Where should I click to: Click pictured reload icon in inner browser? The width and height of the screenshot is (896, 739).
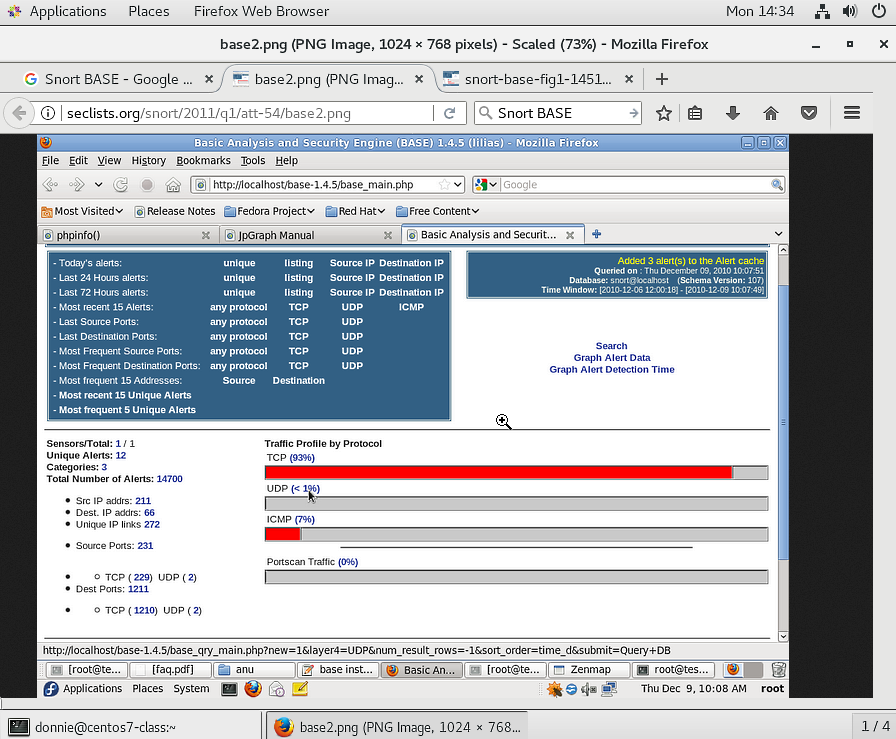(121, 185)
